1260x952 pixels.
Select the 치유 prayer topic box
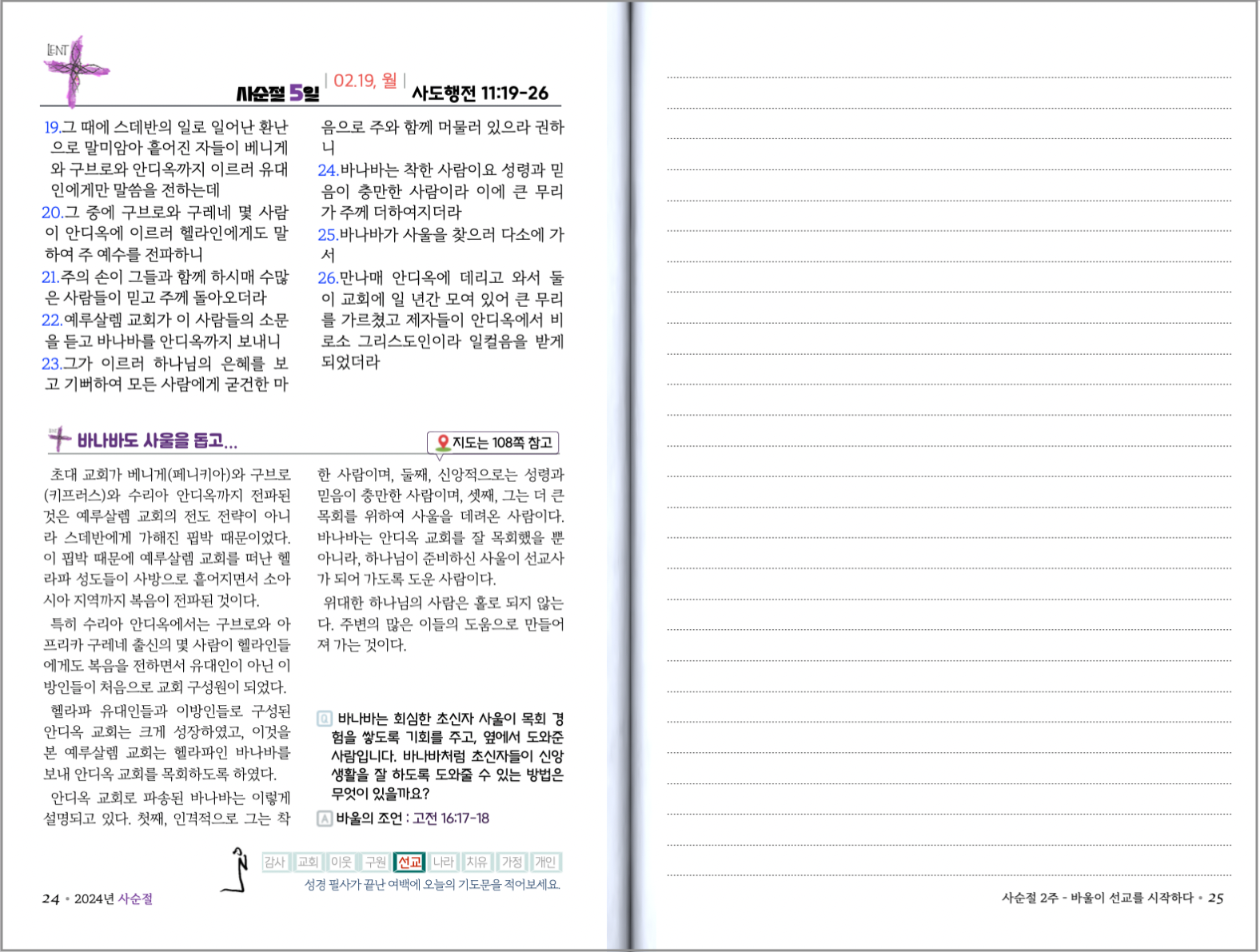(477, 862)
